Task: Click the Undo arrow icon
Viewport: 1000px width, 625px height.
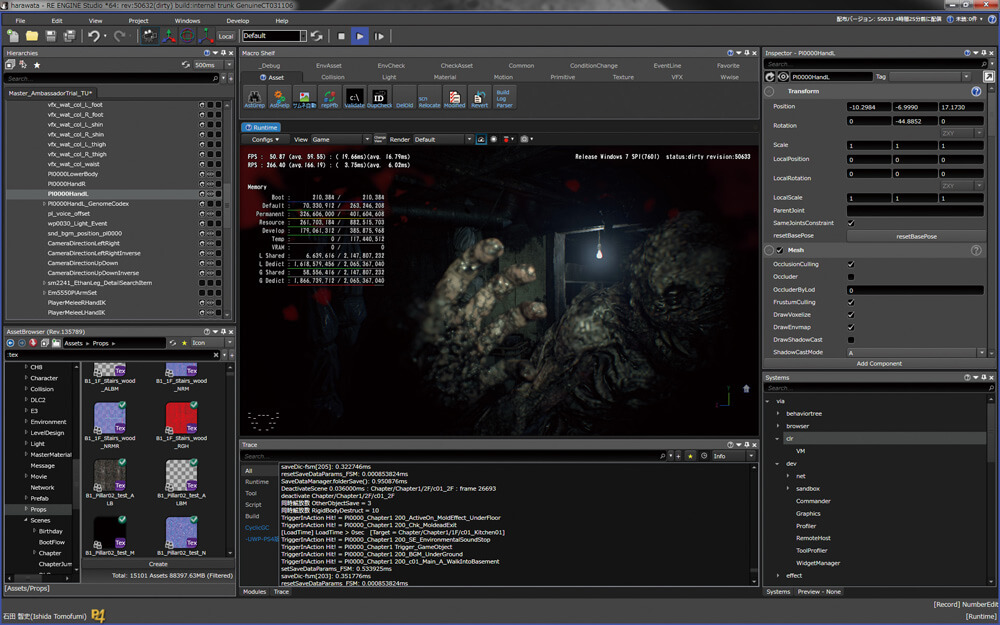Action: click(x=94, y=36)
